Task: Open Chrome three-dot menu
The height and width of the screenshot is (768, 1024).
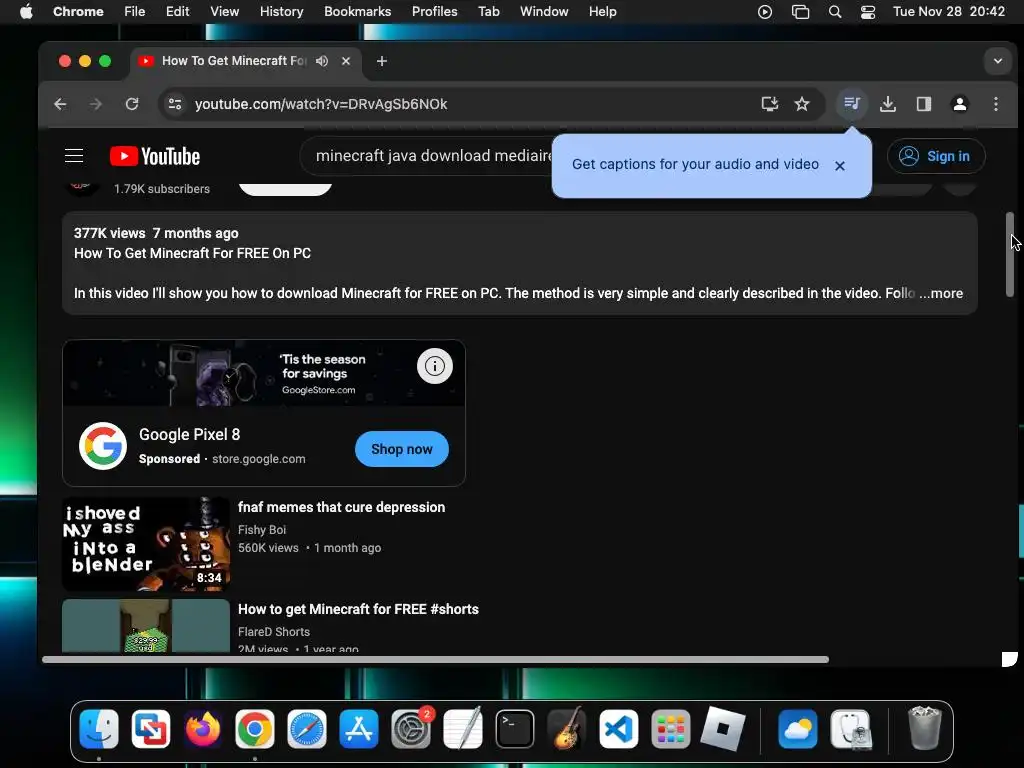Action: coord(996,104)
